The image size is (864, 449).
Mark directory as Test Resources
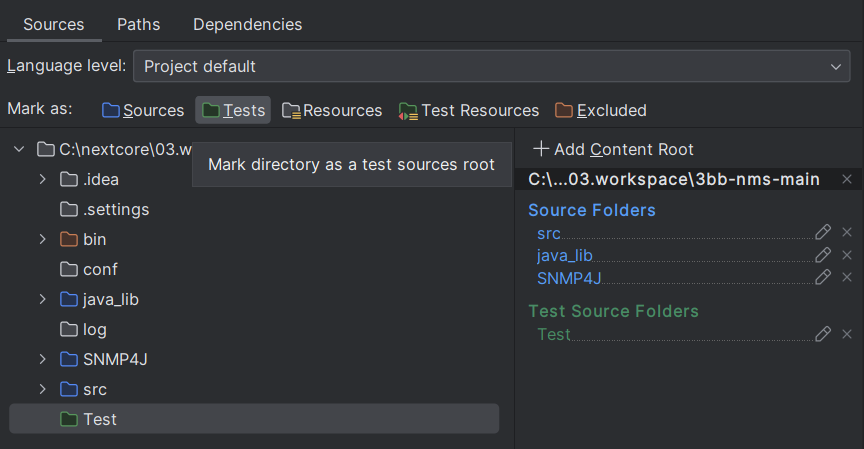point(469,110)
